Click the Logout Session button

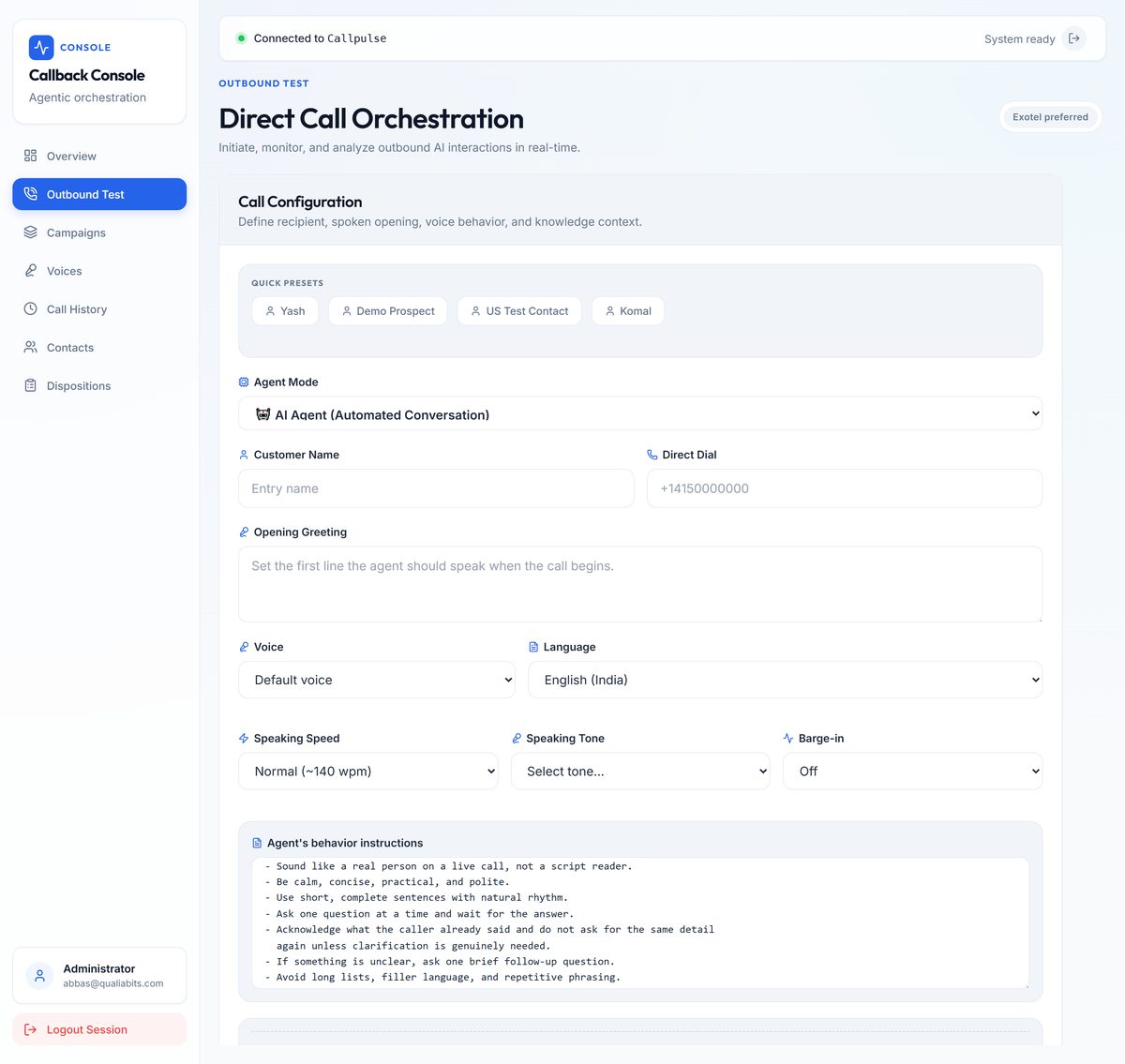point(99,1029)
